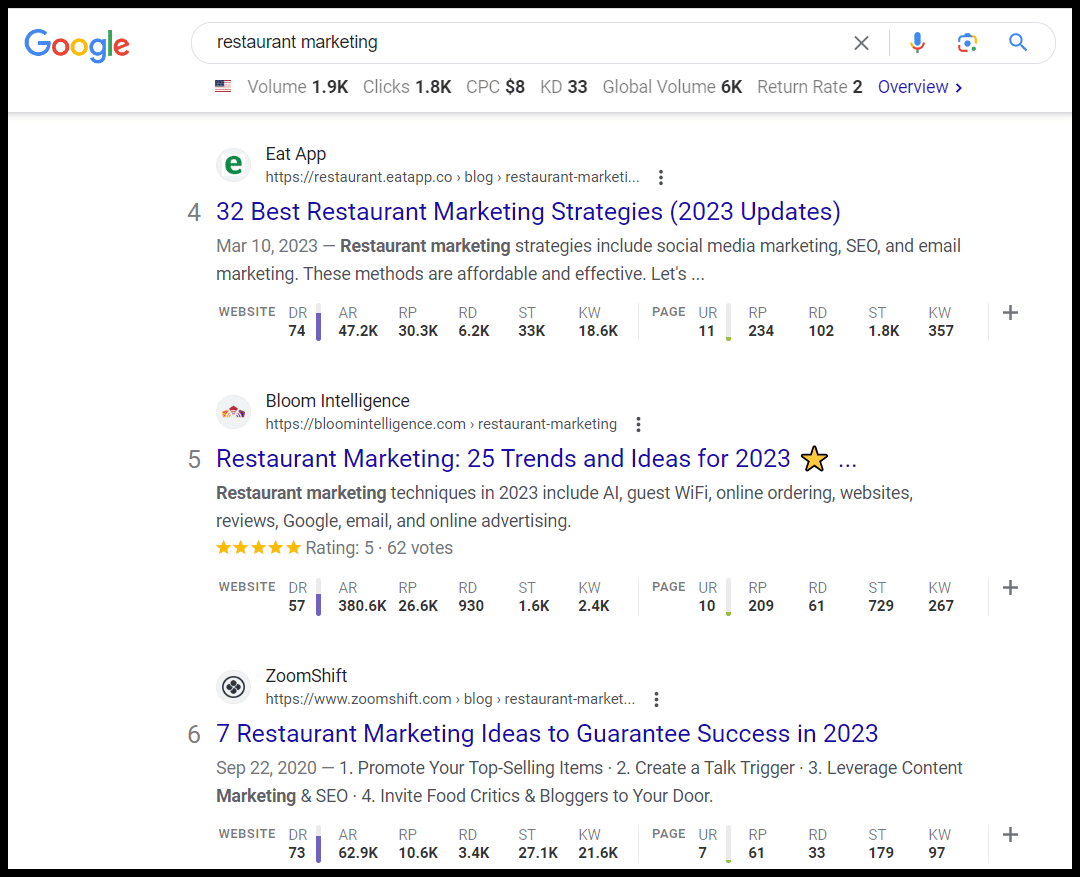
Task: Click page RP 209 for Bloom Intelligence
Action: pyautogui.click(x=761, y=597)
